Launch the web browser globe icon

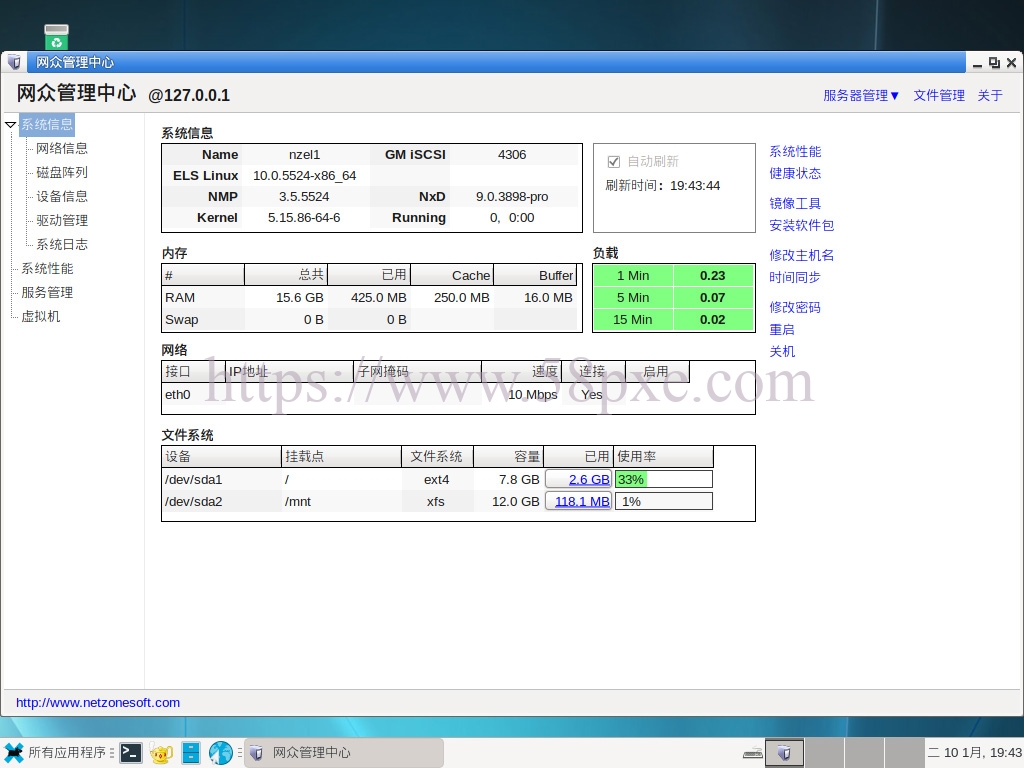coord(221,753)
